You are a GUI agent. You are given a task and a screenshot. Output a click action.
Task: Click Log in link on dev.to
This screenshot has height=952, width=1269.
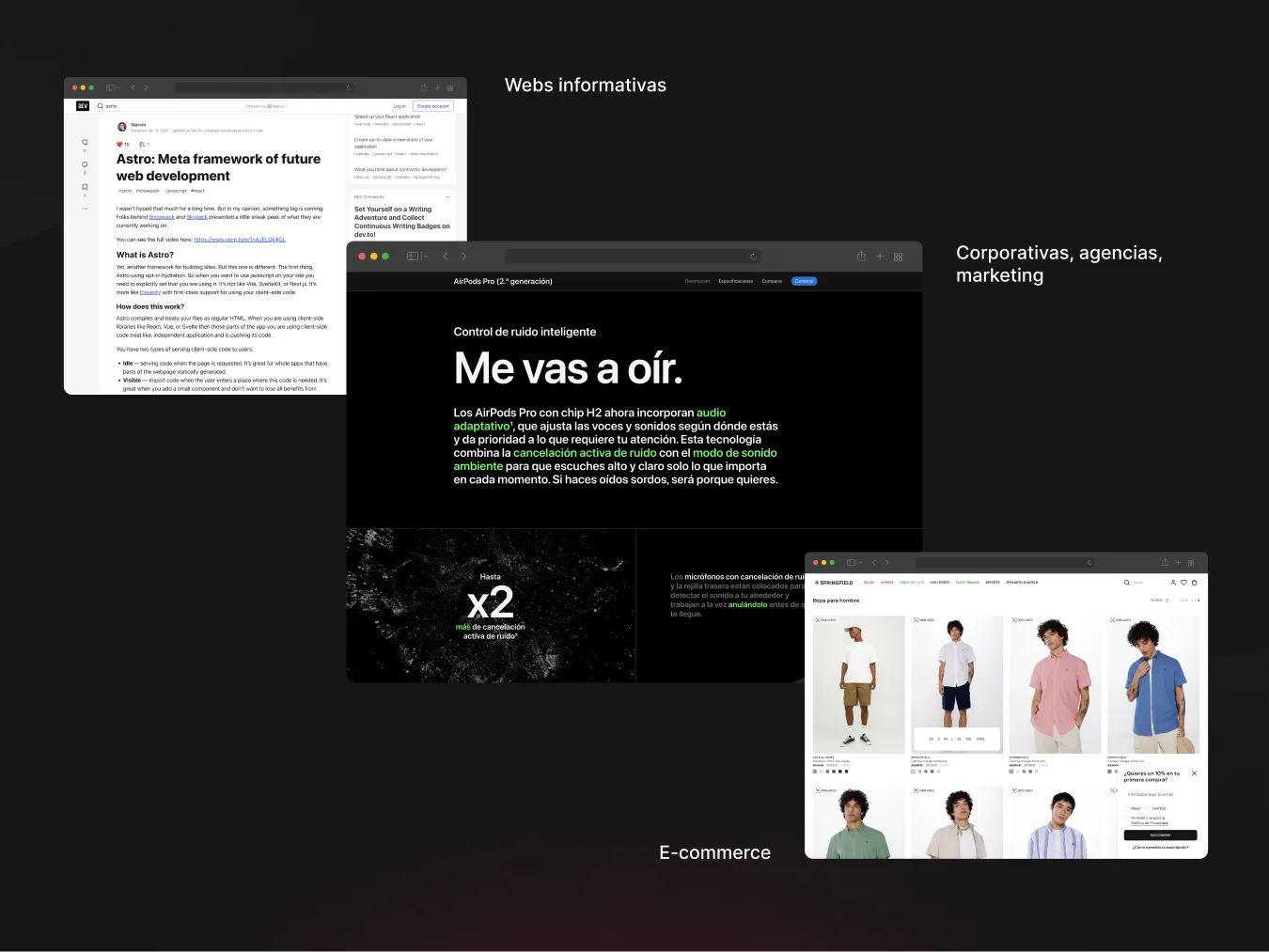399,106
